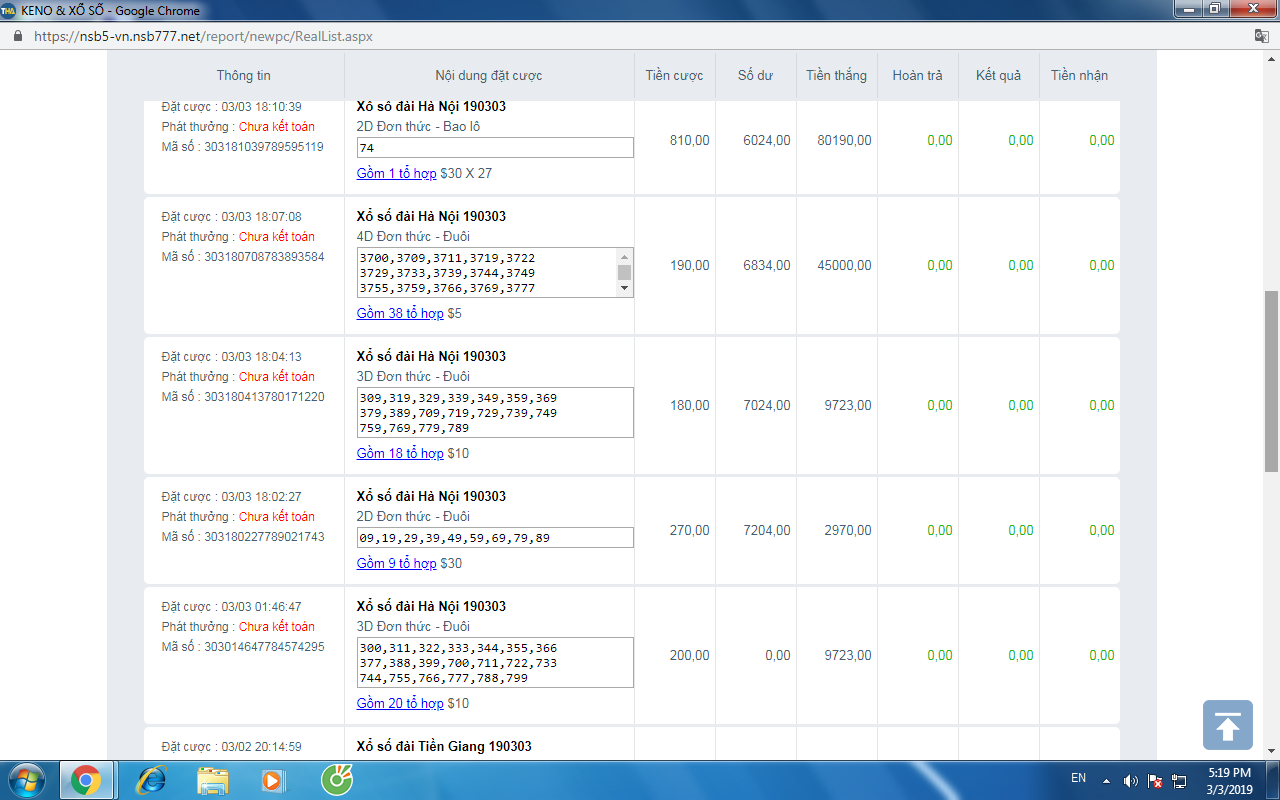The height and width of the screenshot is (800, 1280).
Task: Open the 'Gồm 1 tổ hợp' link
Action: pos(396,173)
